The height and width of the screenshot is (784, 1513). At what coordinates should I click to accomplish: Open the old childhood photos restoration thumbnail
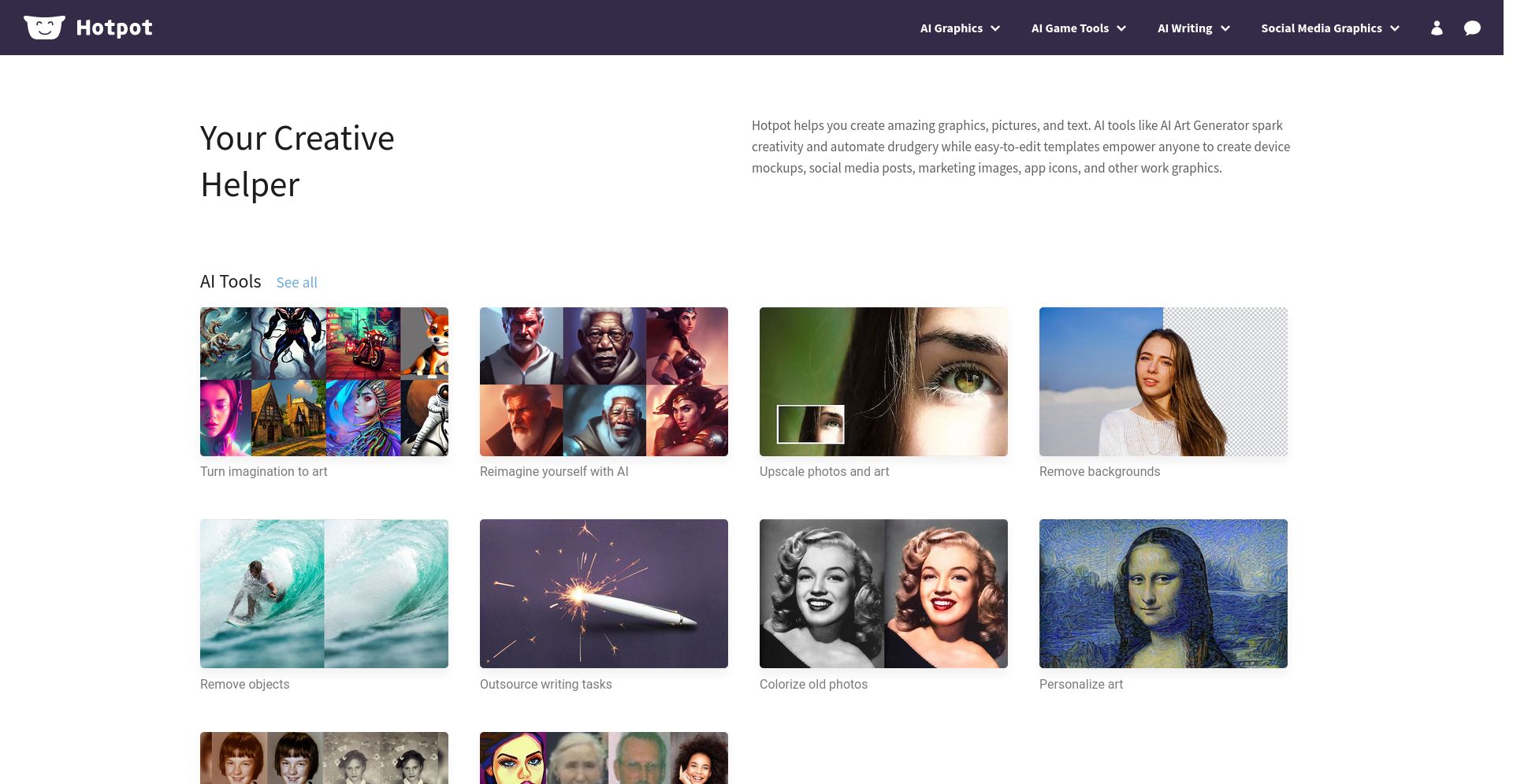pos(324,758)
